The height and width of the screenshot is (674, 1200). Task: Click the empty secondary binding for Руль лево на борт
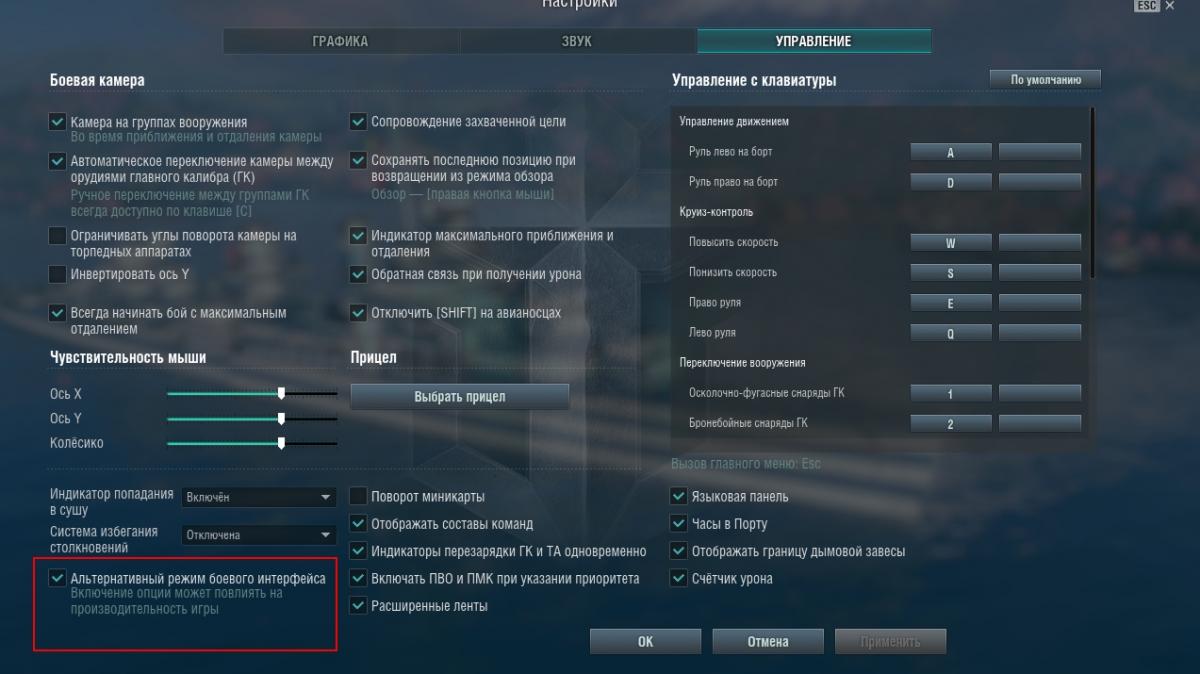(1040, 153)
